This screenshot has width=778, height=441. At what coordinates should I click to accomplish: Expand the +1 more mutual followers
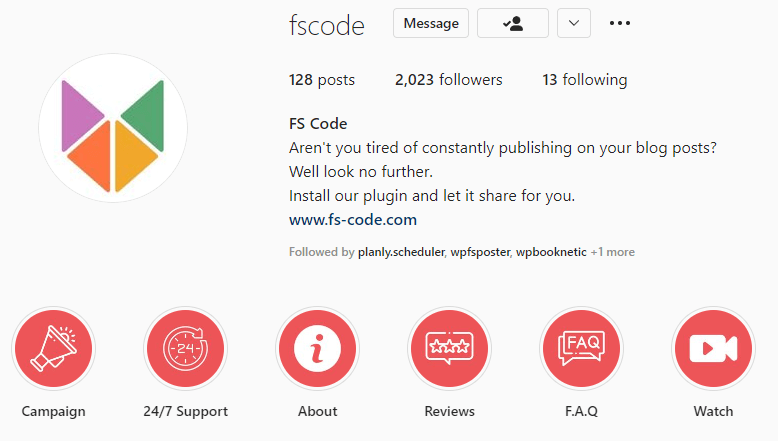click(613, 252)
